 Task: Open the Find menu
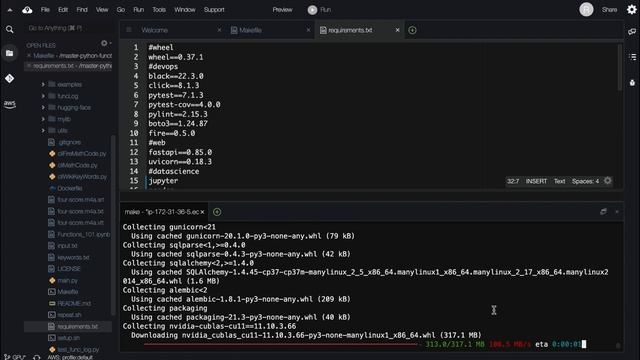point(82,10)
